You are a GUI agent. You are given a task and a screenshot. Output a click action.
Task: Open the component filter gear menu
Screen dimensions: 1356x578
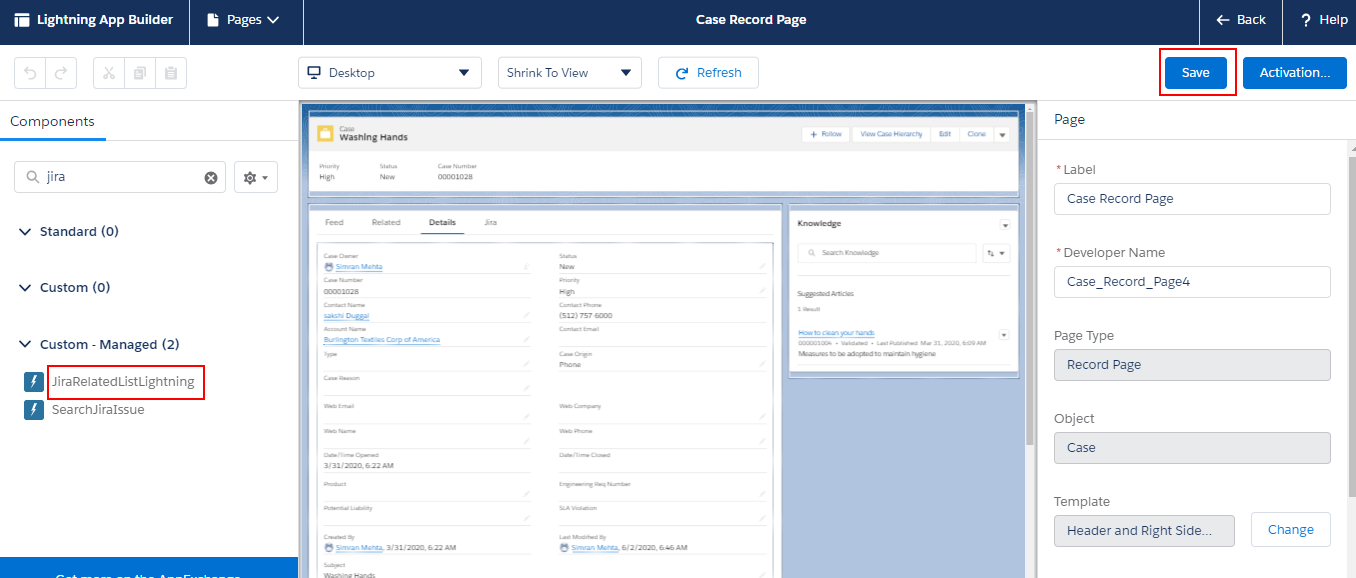tap(256, 177)
